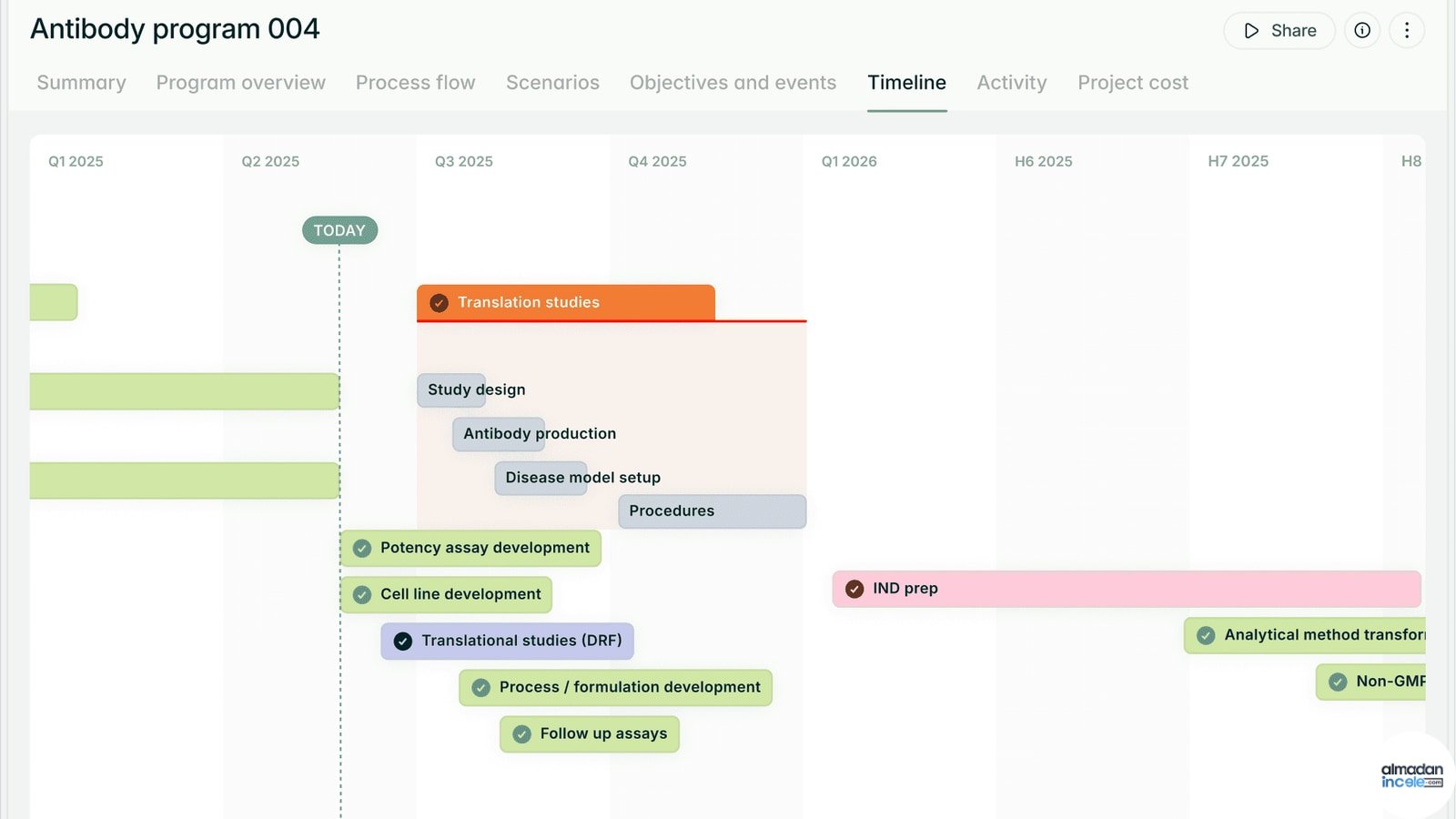Click check icon on Analytical method transfer
This screenshot has height=819, width=1456.
(1206, 635)
